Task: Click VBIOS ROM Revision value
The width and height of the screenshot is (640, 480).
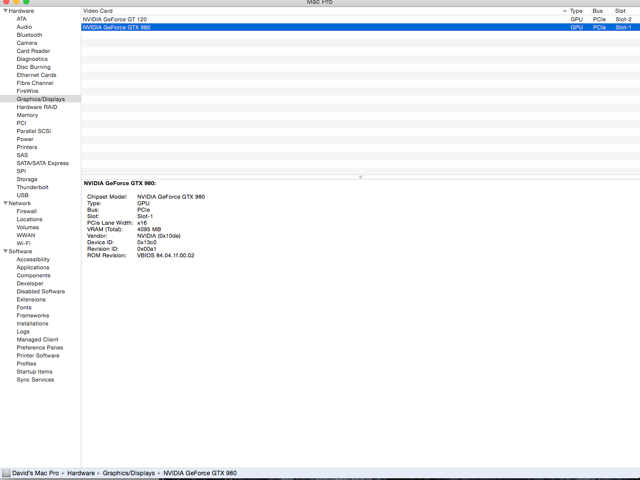Action: pos(165,256)
